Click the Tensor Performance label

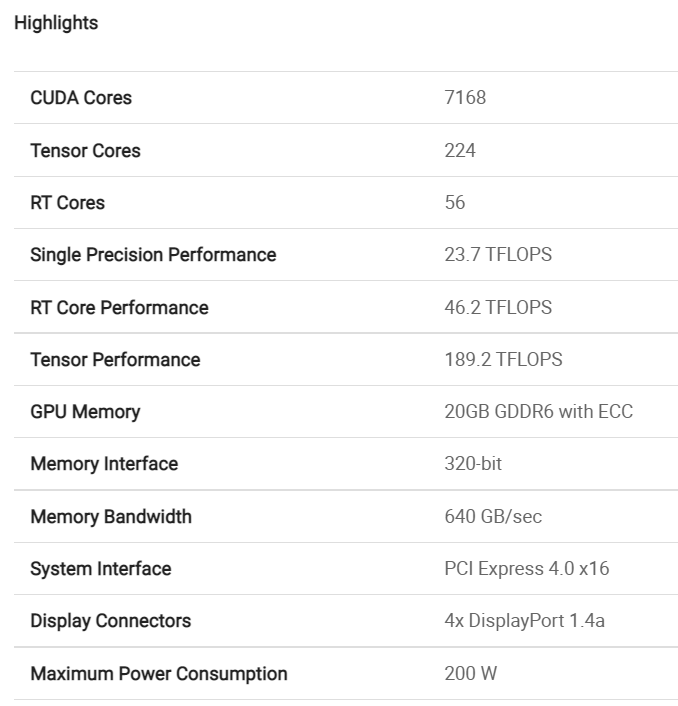pyautogui.click(x=115, y=360)
